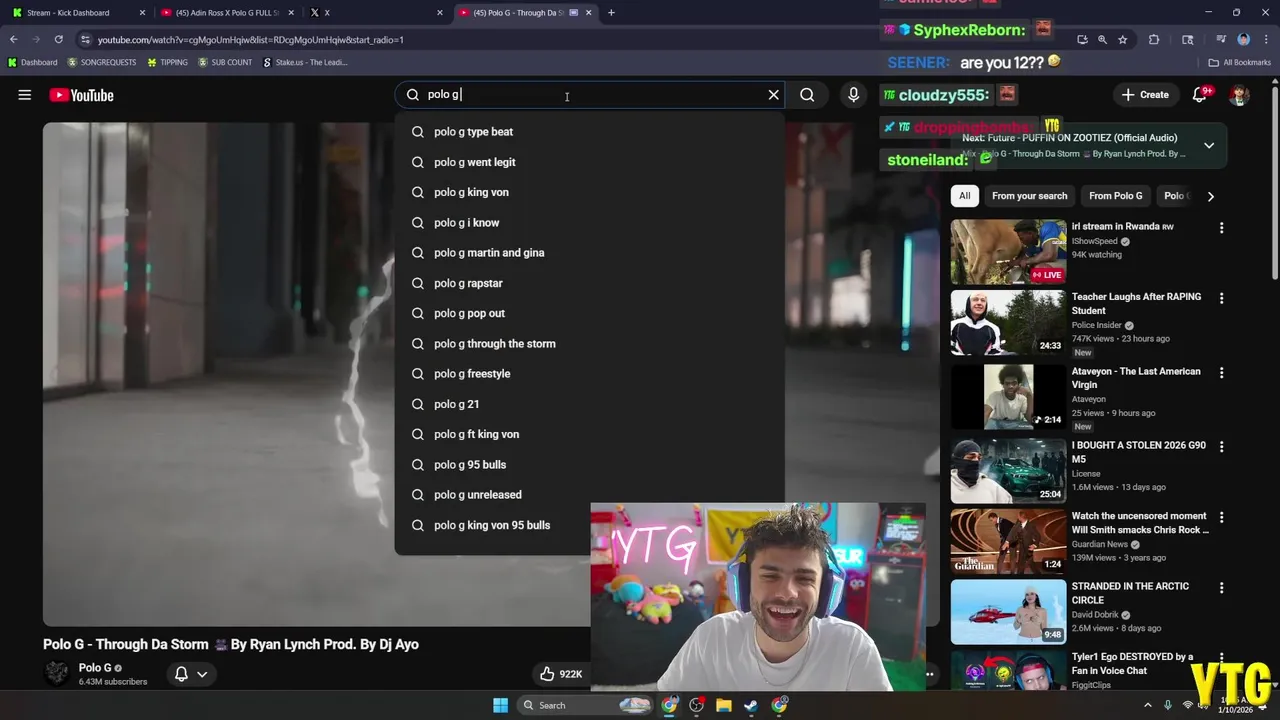Clear the search box with X

[773, 95]
